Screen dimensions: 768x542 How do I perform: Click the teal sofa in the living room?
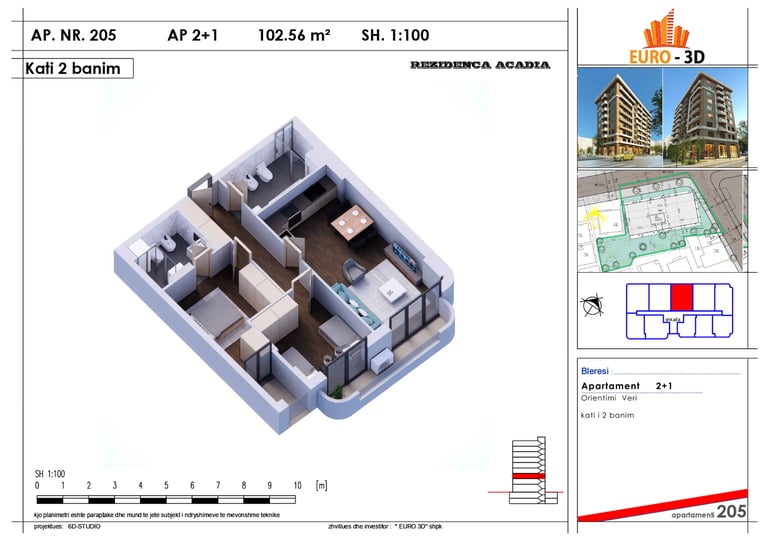click(357, 306)
